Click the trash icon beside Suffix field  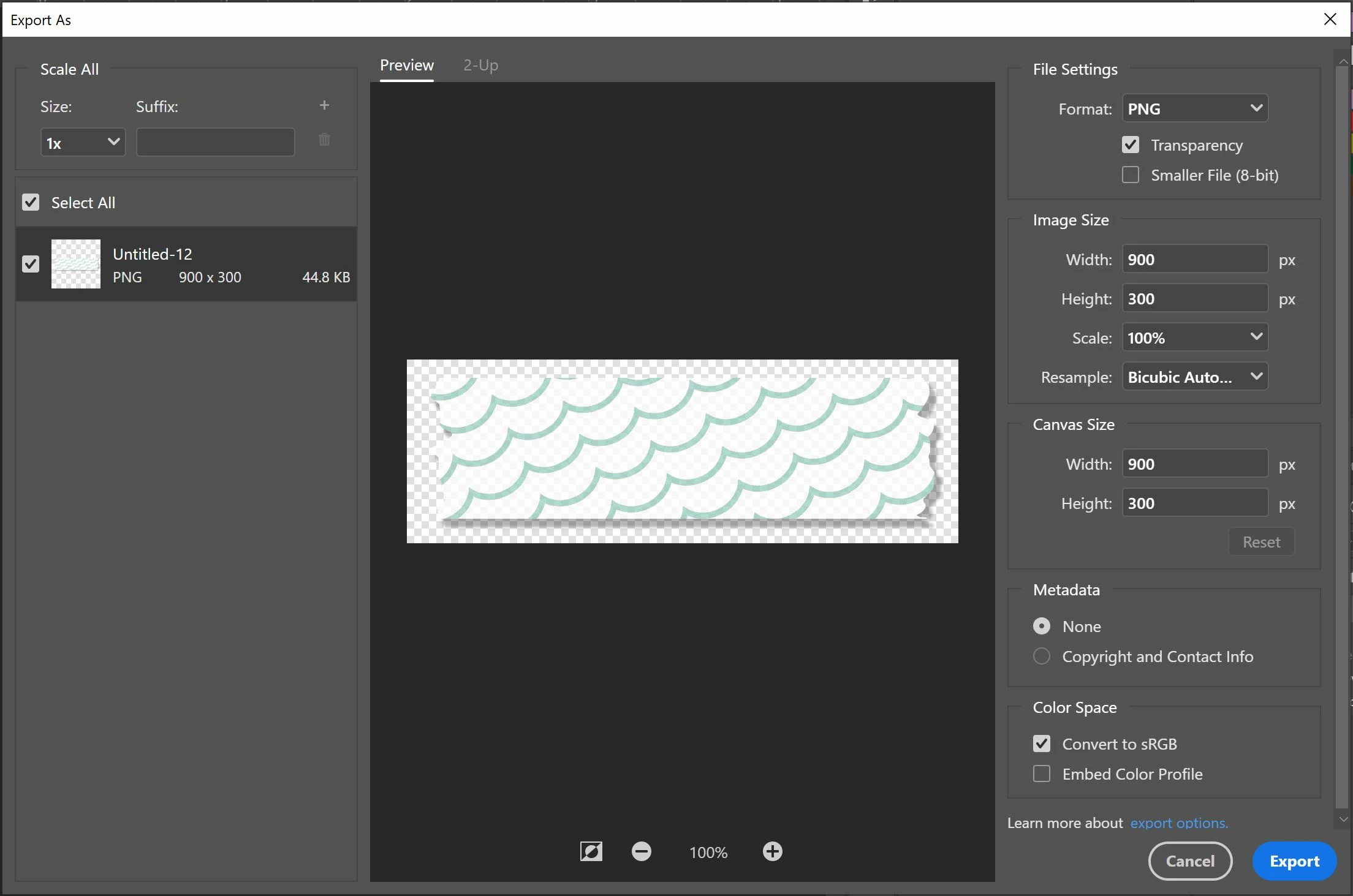click(x=324, y=140)
